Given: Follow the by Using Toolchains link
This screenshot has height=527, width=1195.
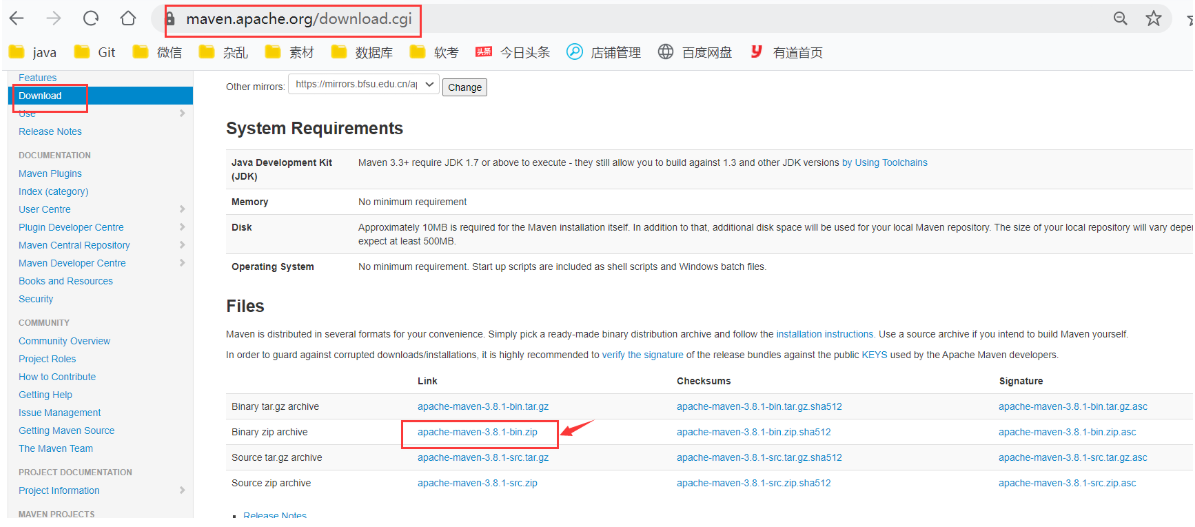Looking at the screenshot, I should pyautogui.click(x=885, y=162).
